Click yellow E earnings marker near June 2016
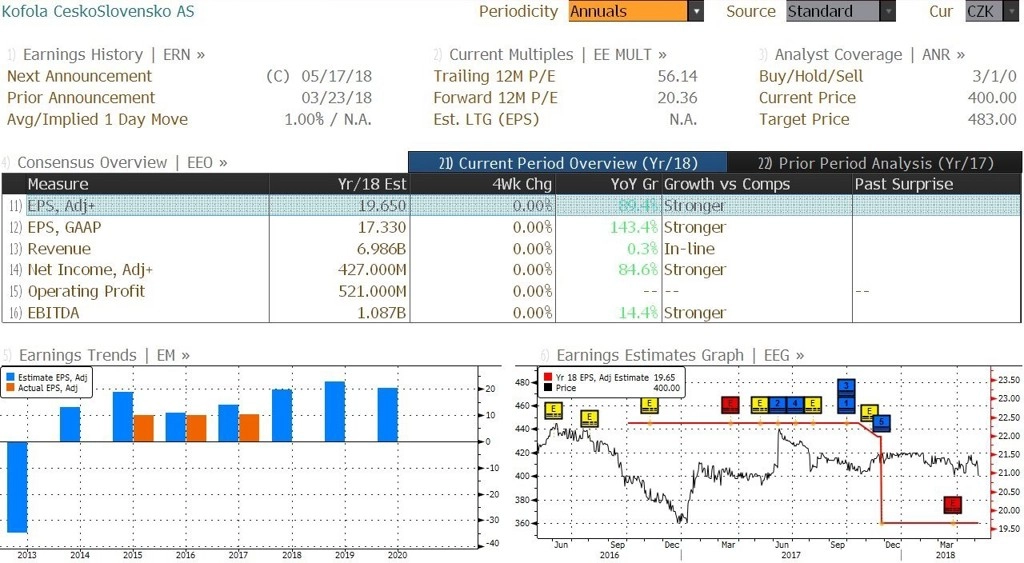The width and height of the screenshot is (1024, 563). pyautogui.click(x=553, y=411)
